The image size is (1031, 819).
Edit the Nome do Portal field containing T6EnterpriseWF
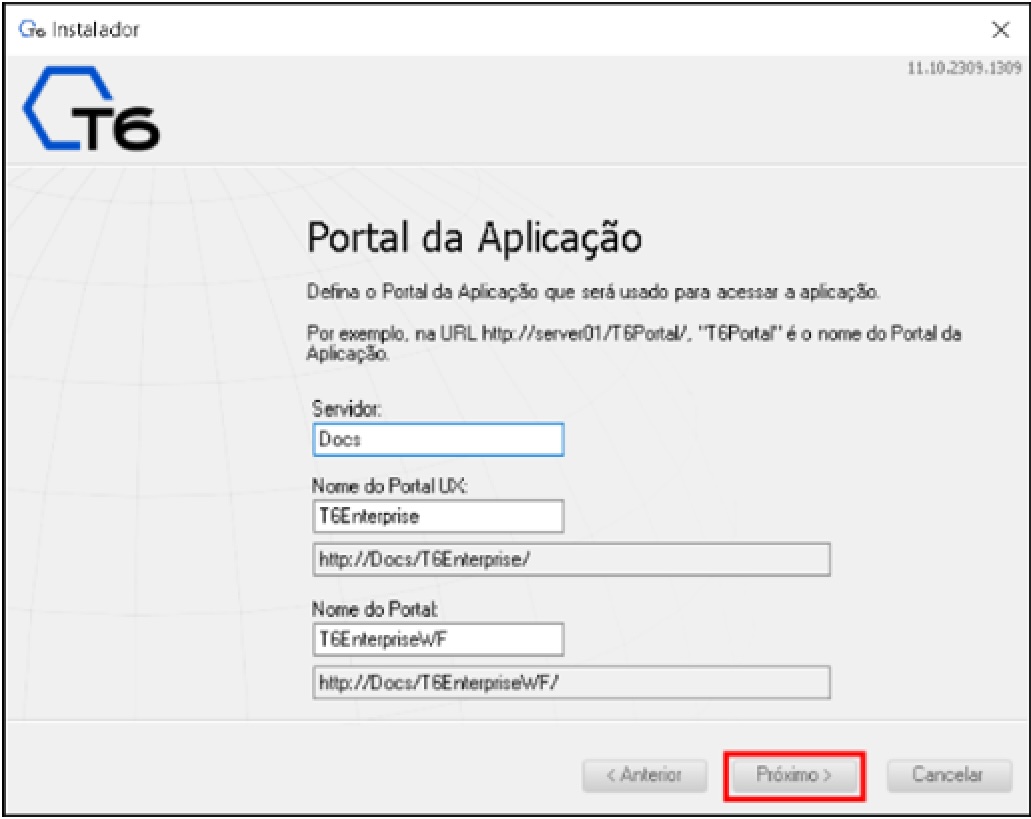(438, 640)
